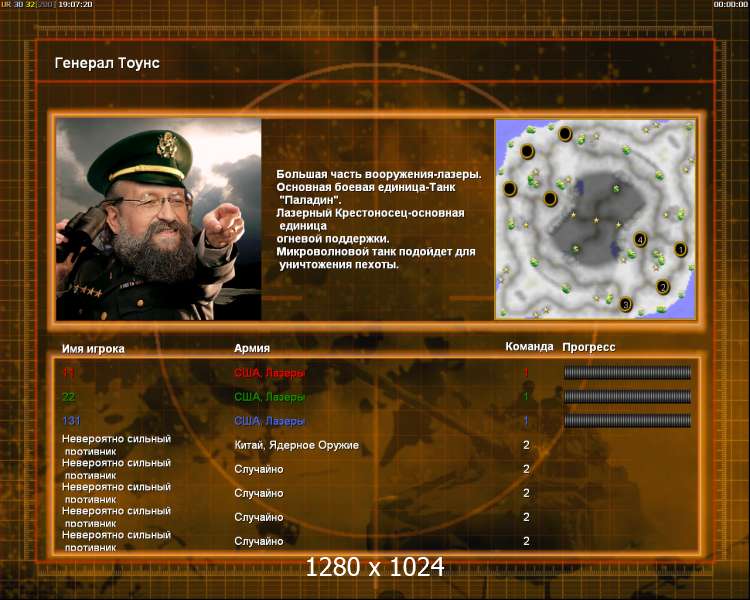The height and width of the screenshot is (600, 750).
Task: Click the 'Команда' column header
Action: [529, 346]
